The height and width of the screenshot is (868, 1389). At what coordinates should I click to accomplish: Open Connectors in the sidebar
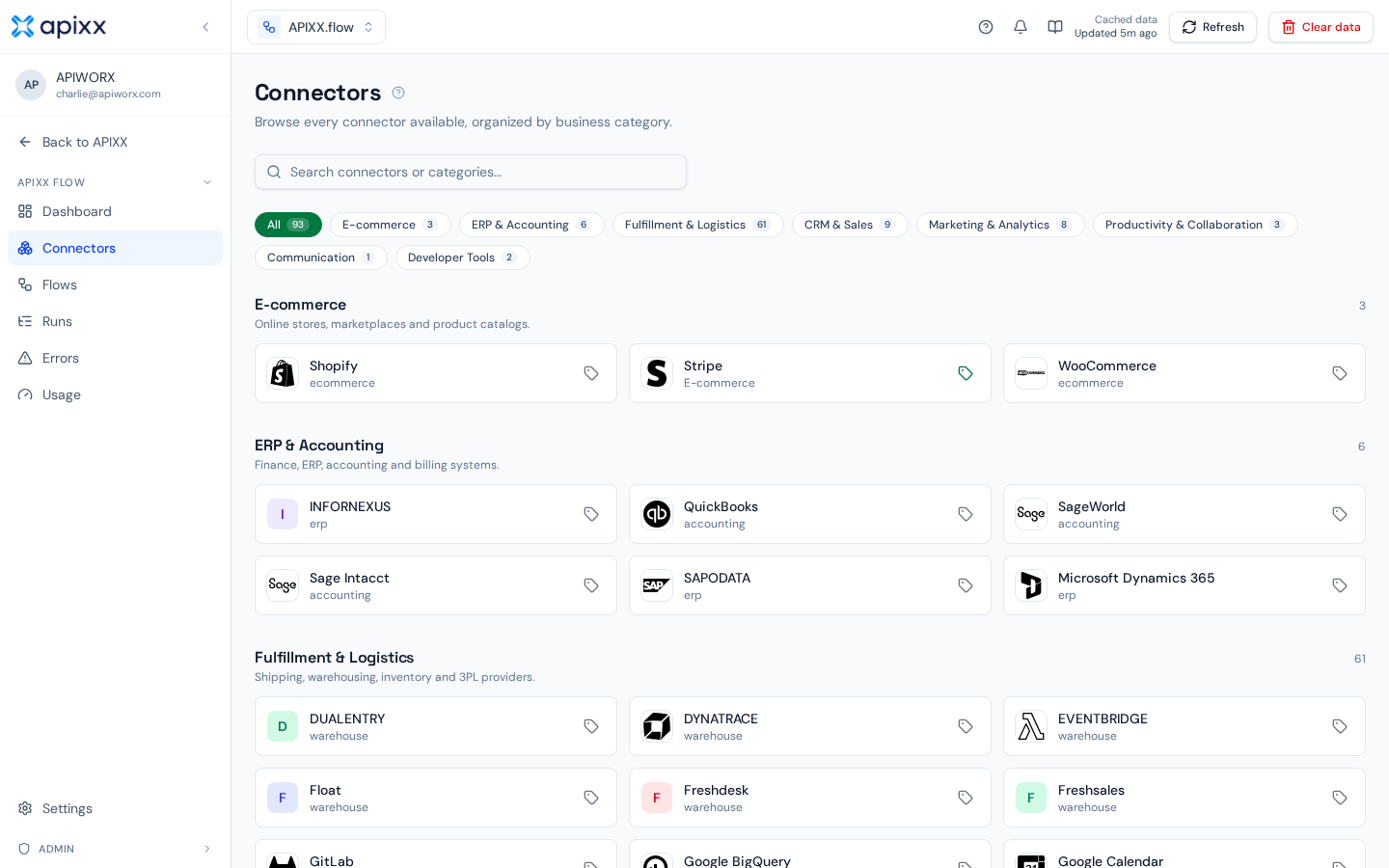point(115,248)
